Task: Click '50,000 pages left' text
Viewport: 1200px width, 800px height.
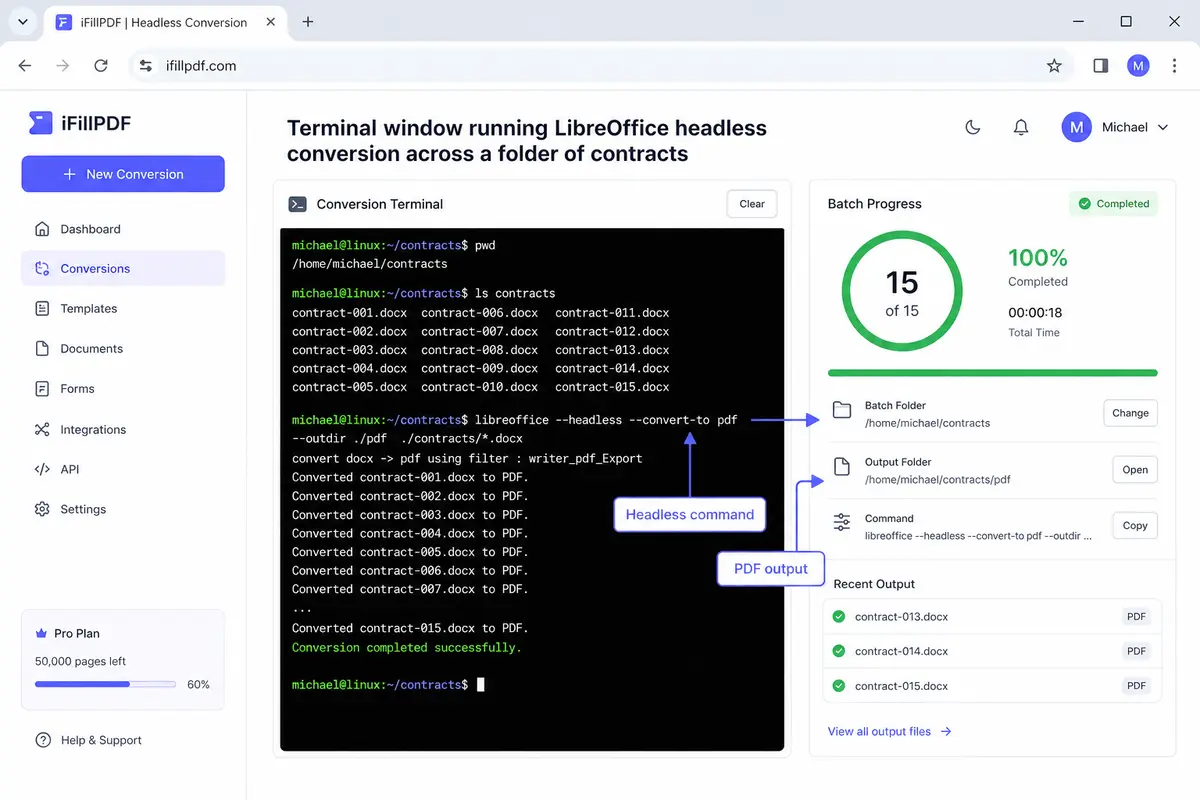Action: click(x=81, y=662)
